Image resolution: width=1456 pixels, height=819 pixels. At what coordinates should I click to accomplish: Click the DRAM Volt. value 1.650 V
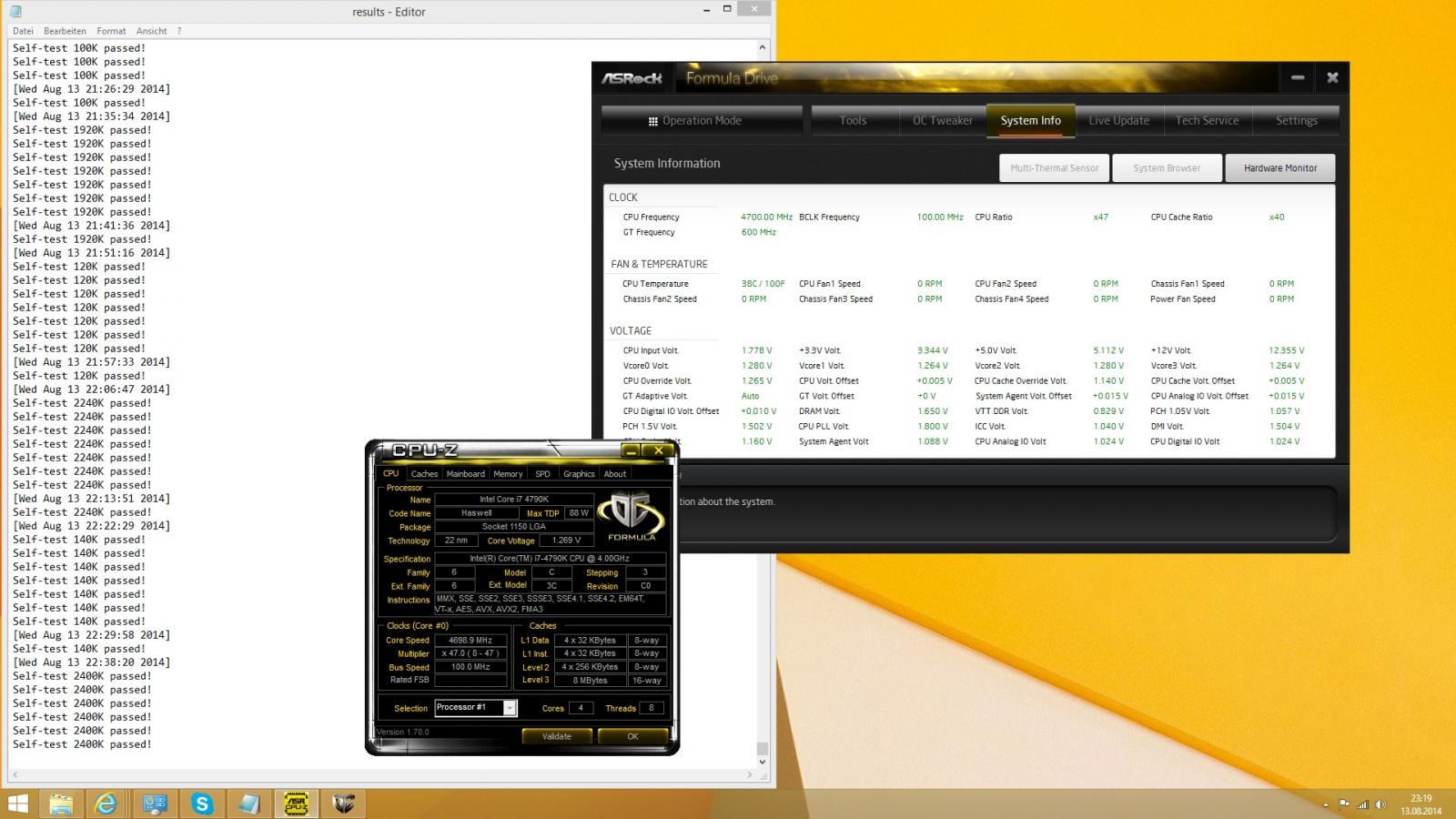(x=932, y=411)
